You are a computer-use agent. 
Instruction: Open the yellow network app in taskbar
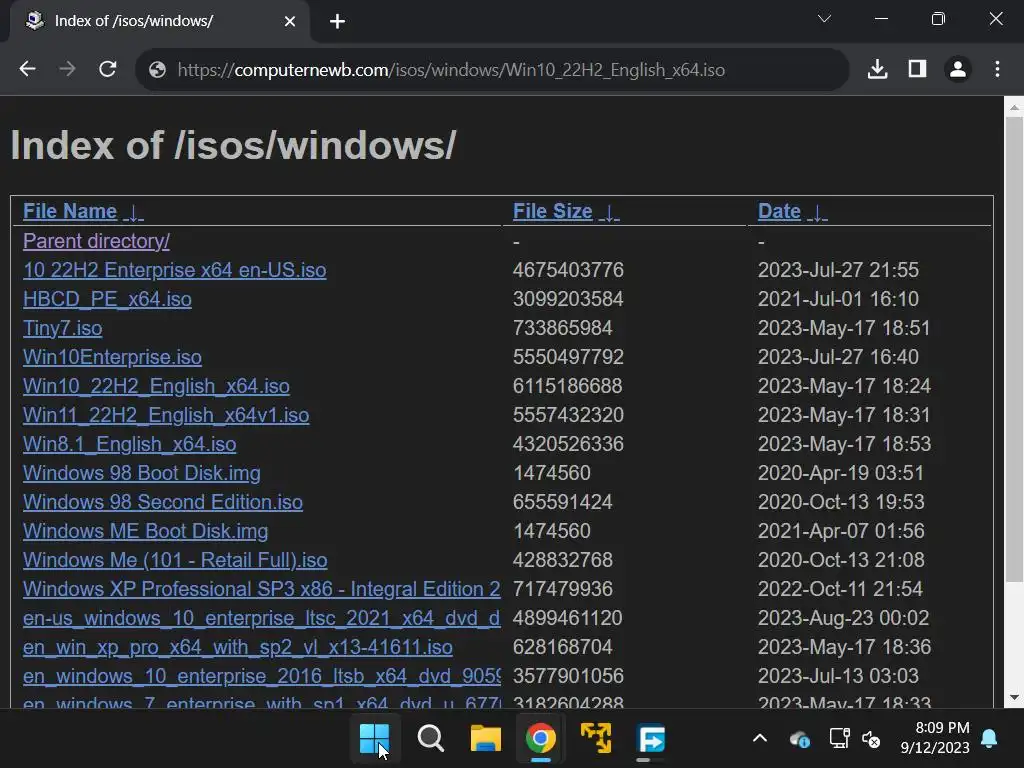tap(596, 739)
